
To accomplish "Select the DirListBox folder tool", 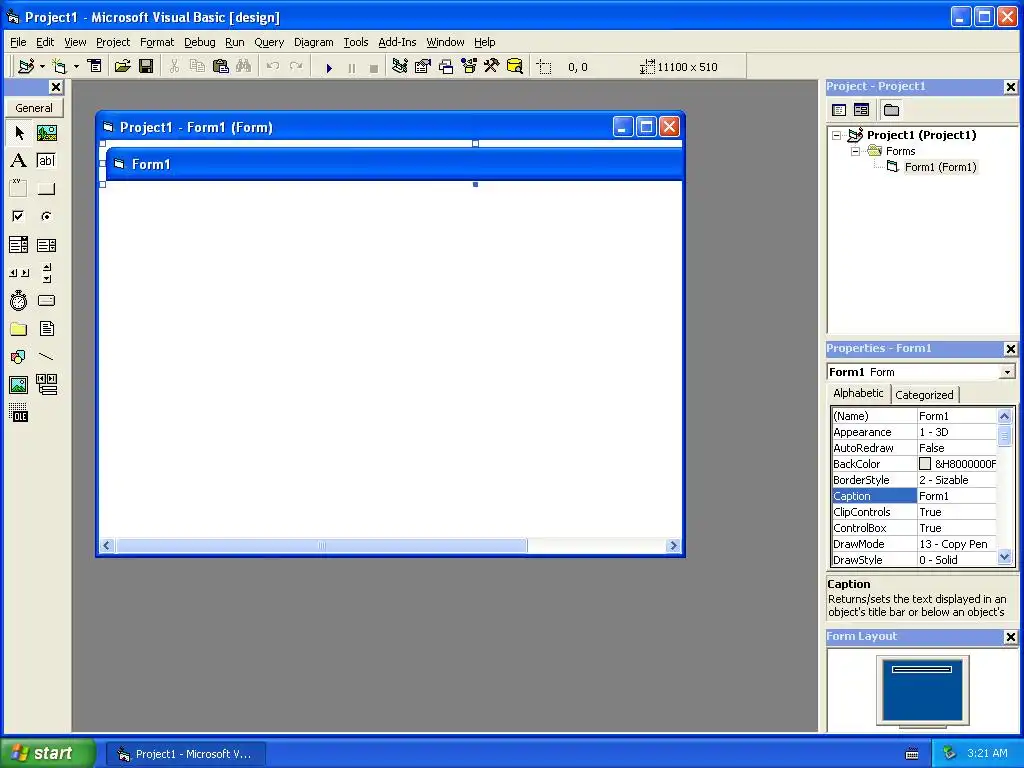I will tap(19, 328).
